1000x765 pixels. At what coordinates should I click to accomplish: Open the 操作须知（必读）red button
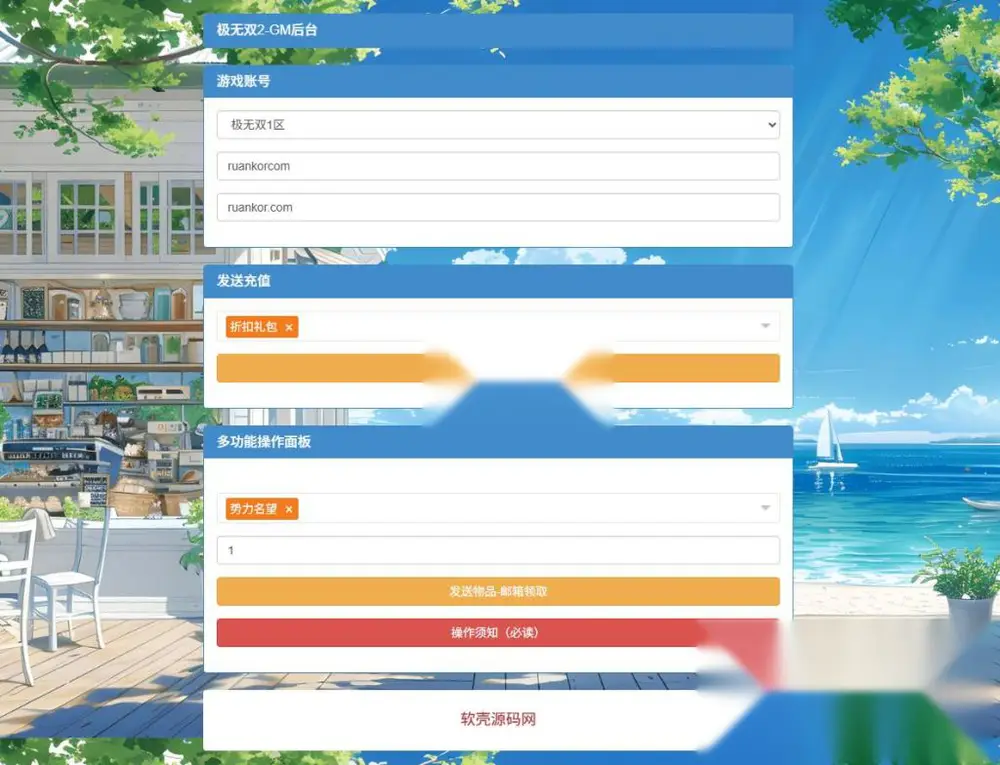[x=497, y=632]
